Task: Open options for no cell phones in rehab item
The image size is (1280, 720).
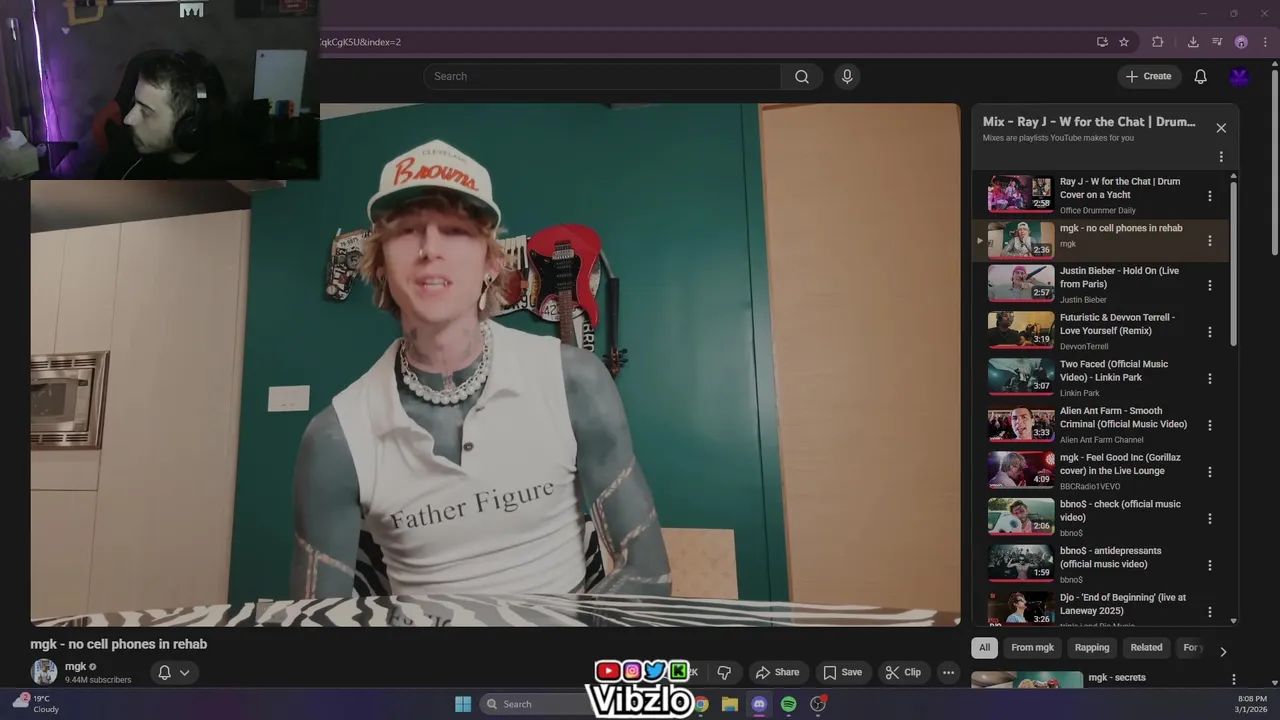Action: (1210, 241)
